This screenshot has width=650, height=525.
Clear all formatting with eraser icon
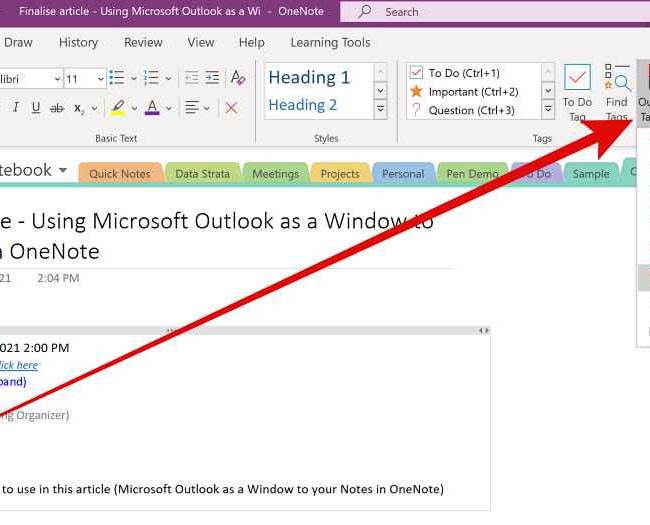[x=238, y=78]
